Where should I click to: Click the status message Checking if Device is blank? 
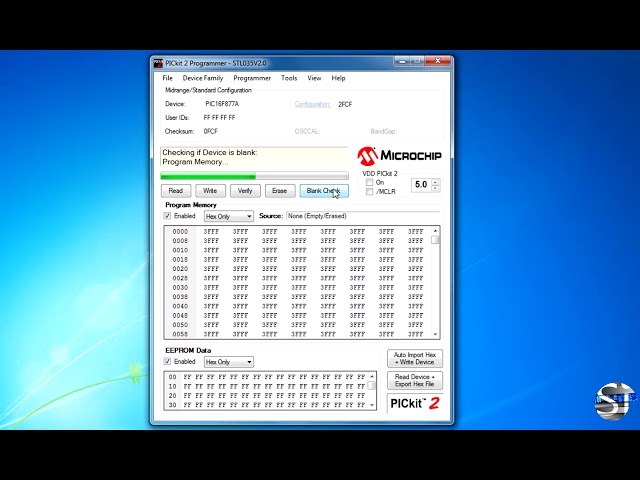tap(210, 153)
